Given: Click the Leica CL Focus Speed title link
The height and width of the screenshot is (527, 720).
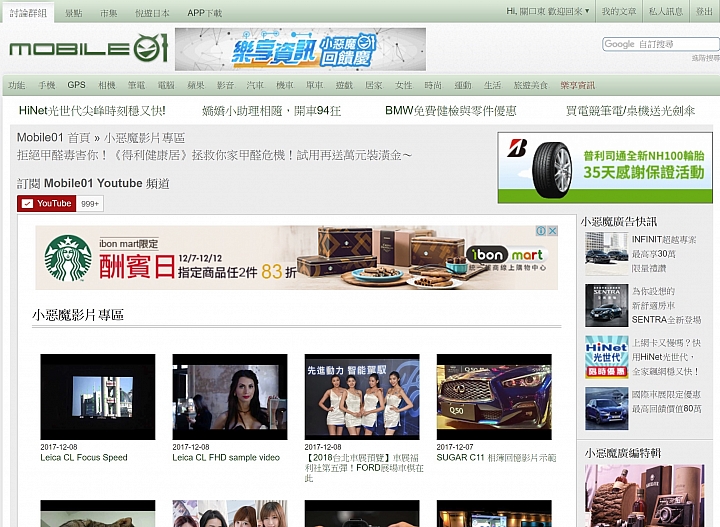Looking at the screenshot, I should click(84, 457).
